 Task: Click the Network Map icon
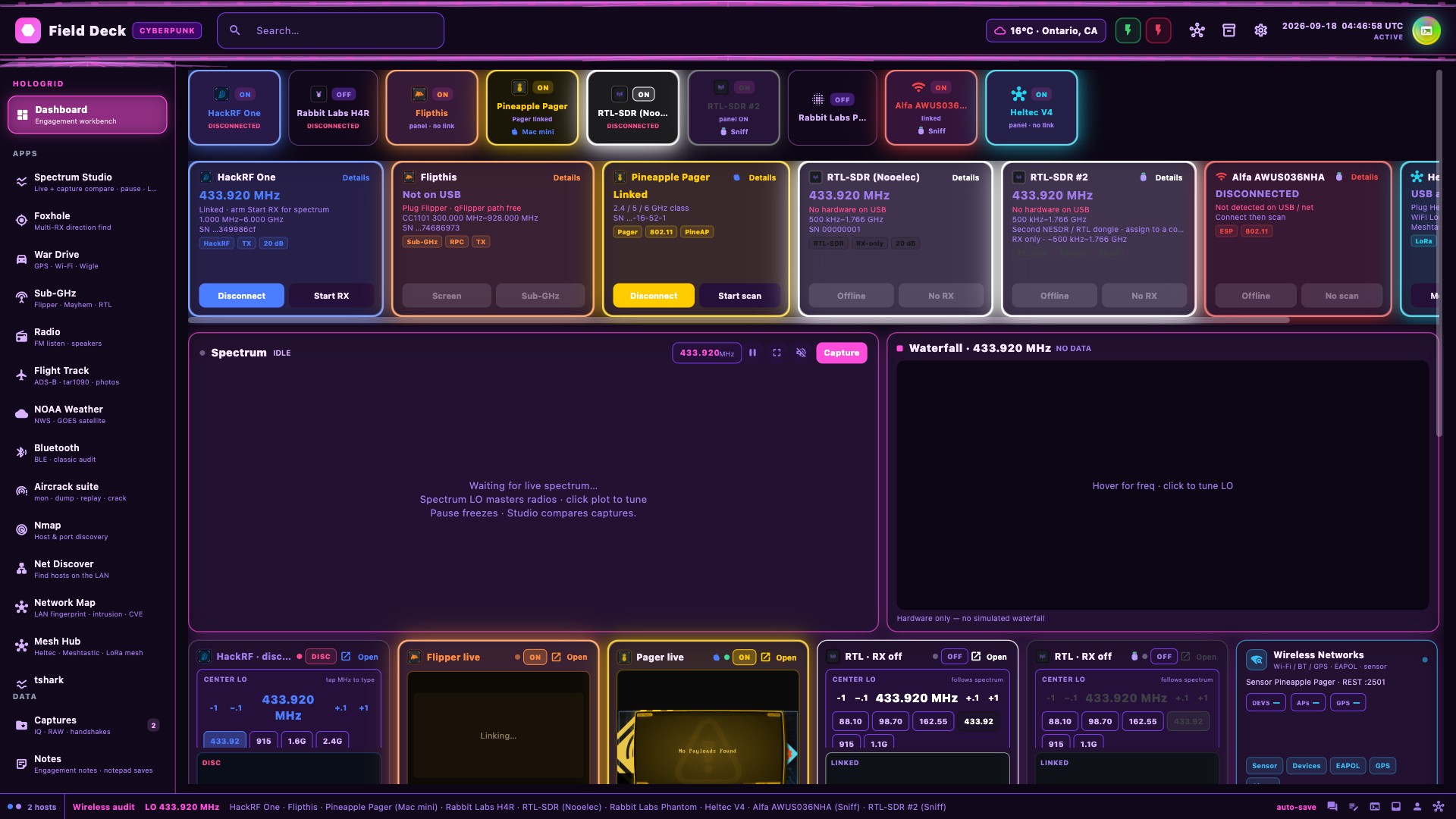(21, 607)
